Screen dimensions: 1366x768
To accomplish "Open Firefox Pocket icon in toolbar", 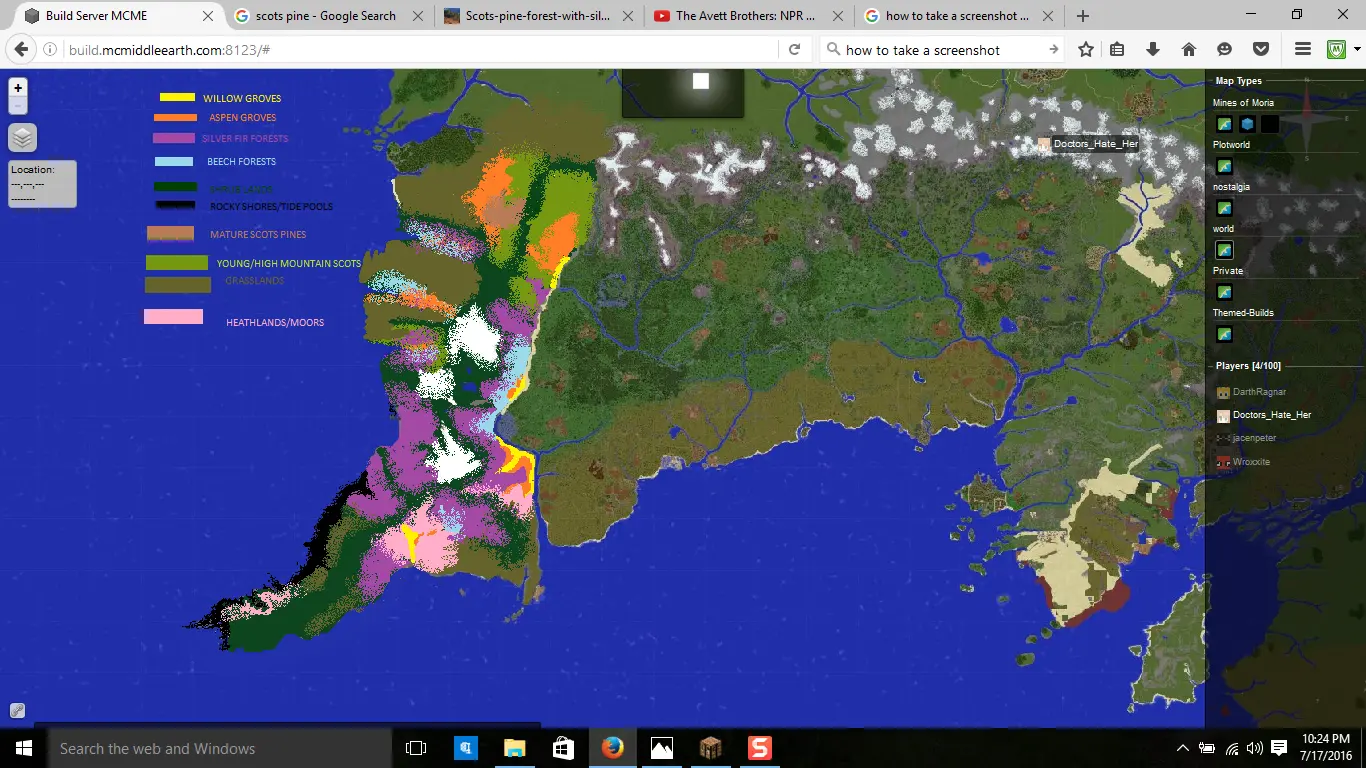I will pyautogui.click(x=1261, y=49).
